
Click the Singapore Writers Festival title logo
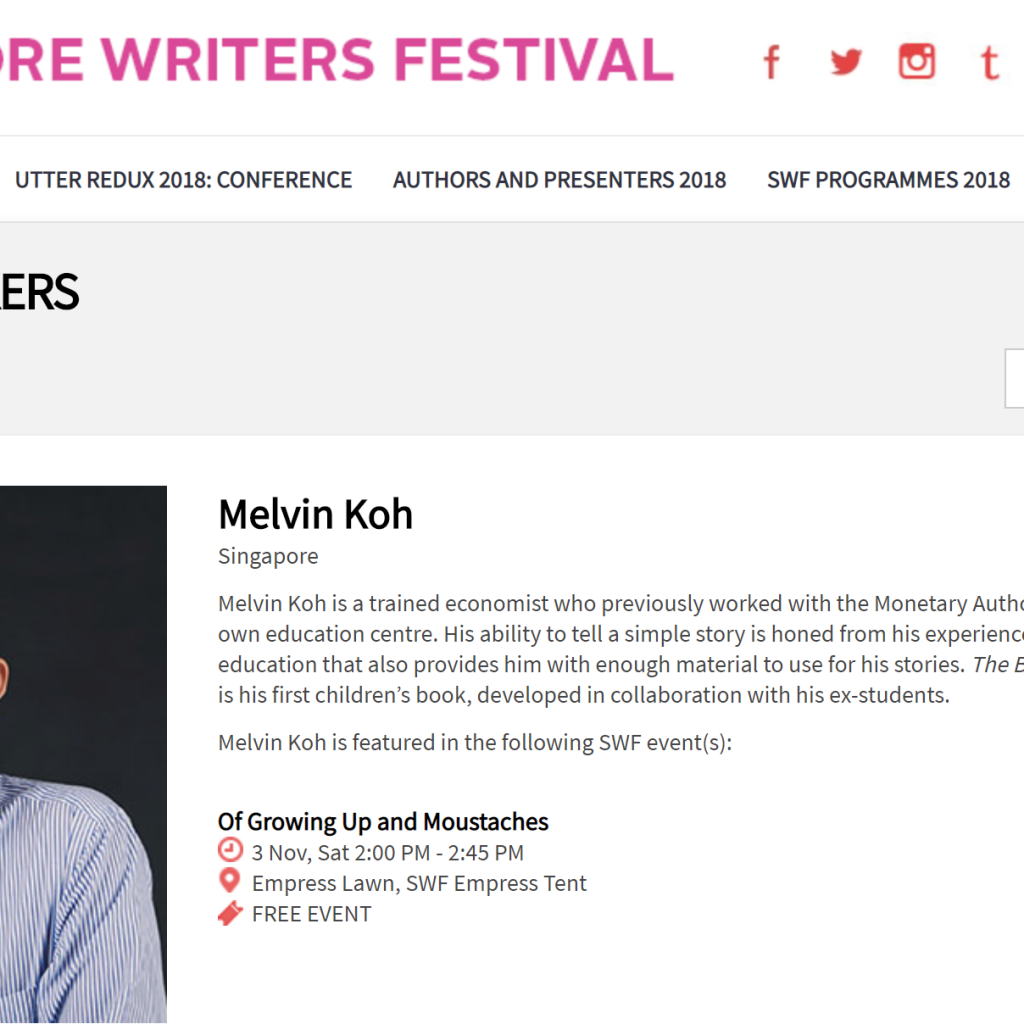pos(336,59)
